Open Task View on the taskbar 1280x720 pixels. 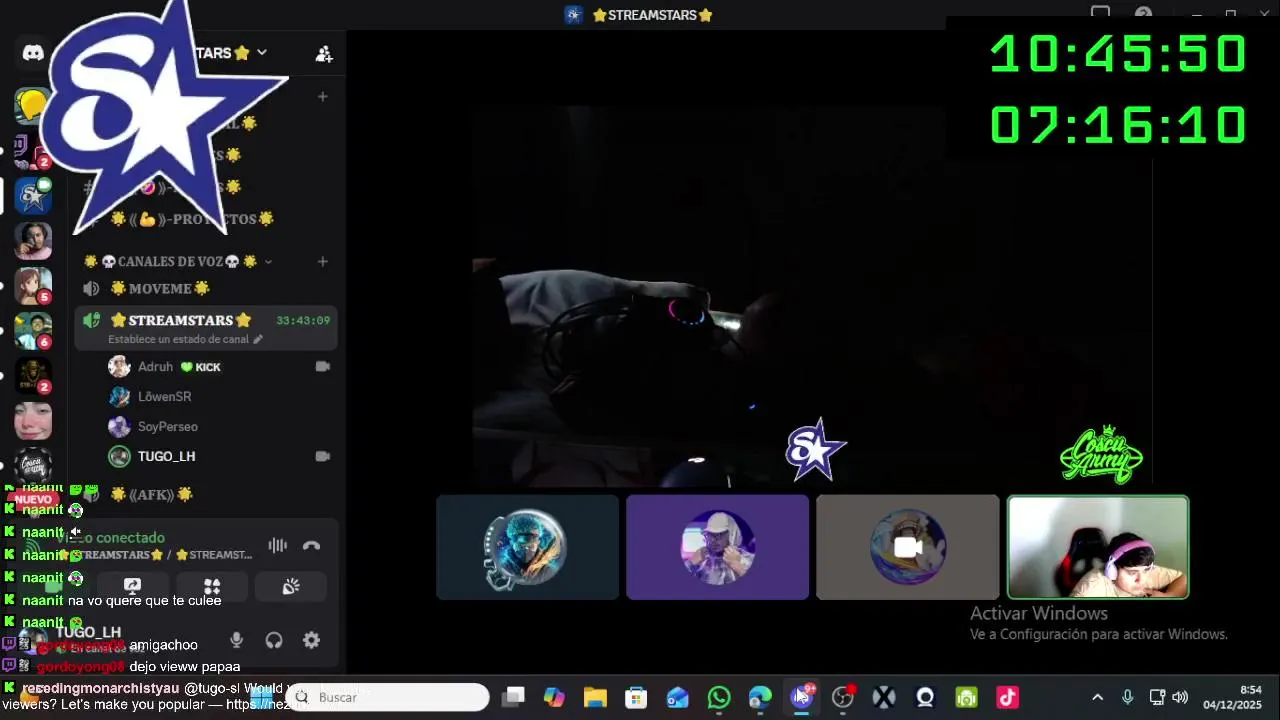click(x=513, y=697)
